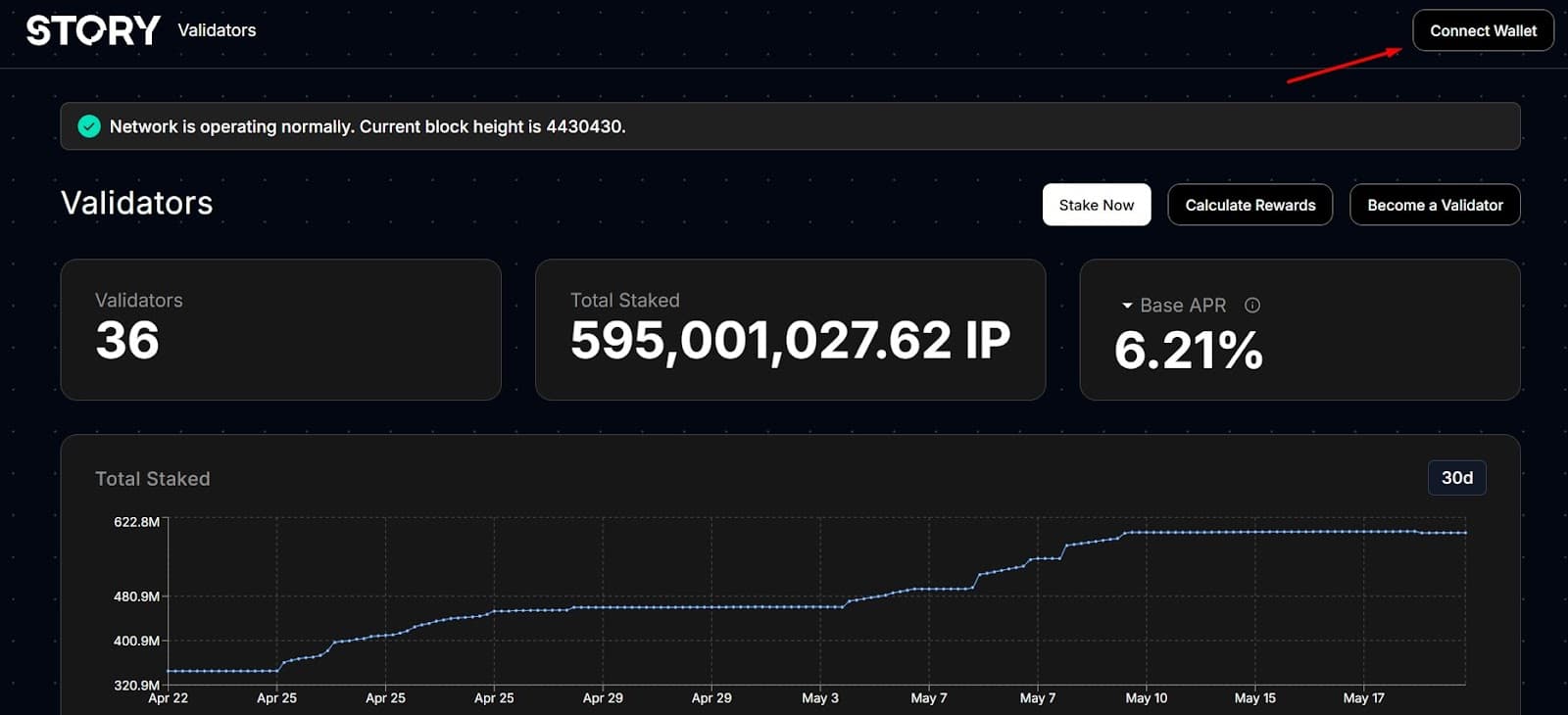Screen dimensions: 1568x715
Task: Click the info icon beside Base APR
Action: (x=1252, y=306)
